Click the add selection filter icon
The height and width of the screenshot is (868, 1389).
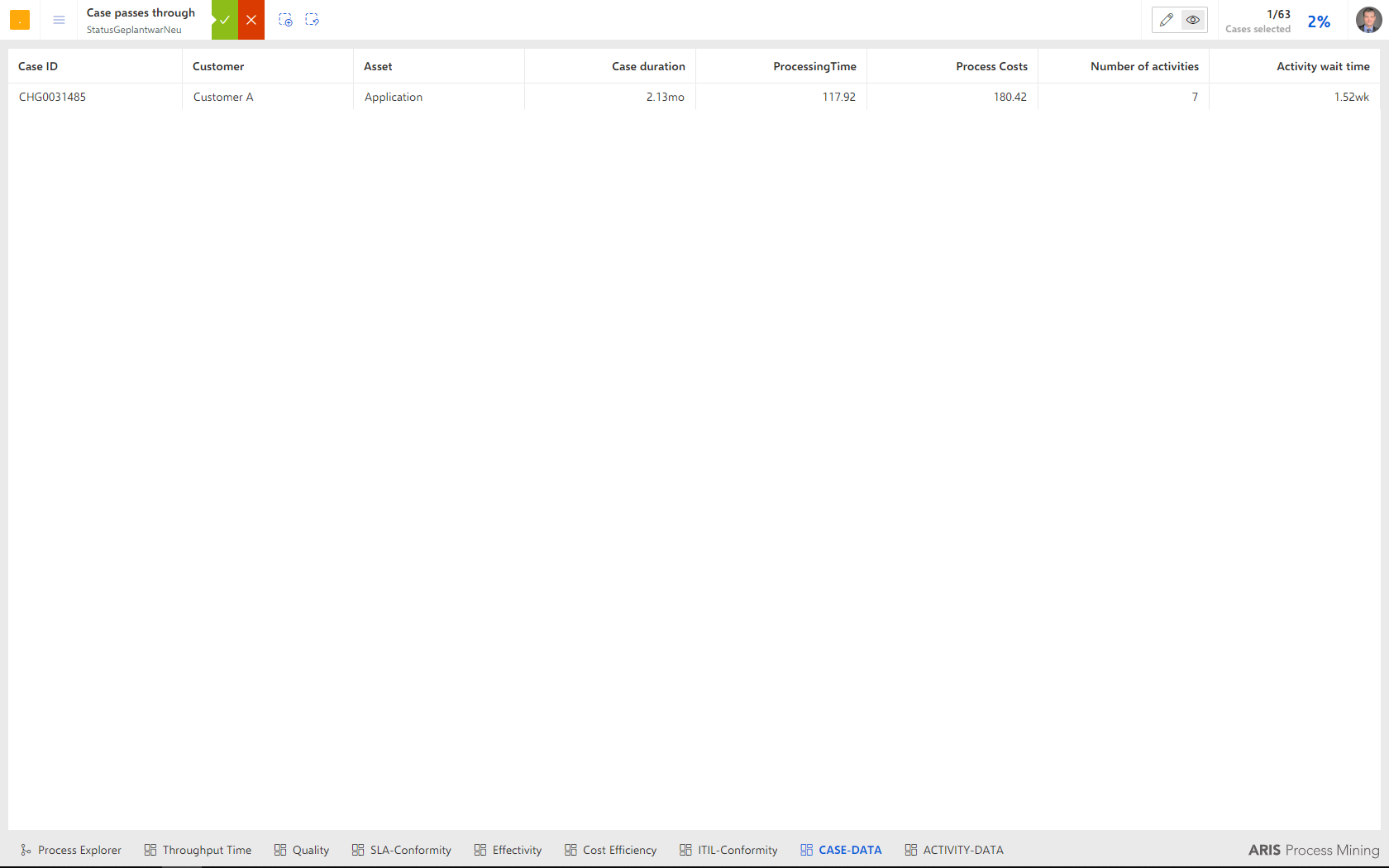(285, 20)
